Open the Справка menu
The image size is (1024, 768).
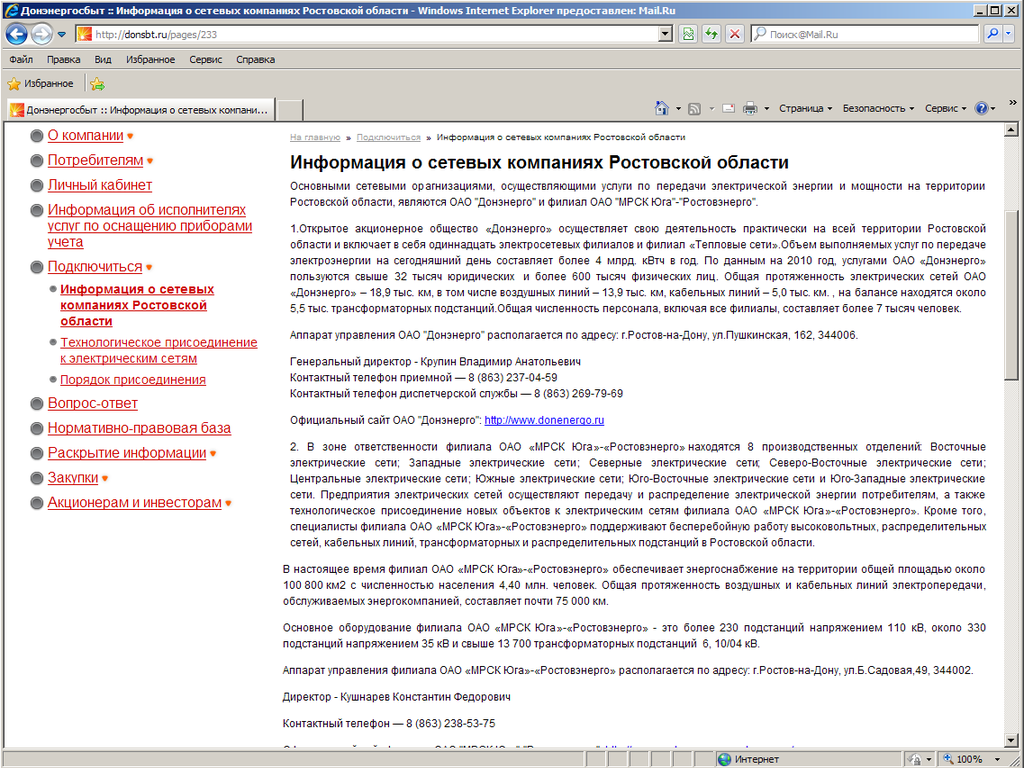click(x=255, y=59)
